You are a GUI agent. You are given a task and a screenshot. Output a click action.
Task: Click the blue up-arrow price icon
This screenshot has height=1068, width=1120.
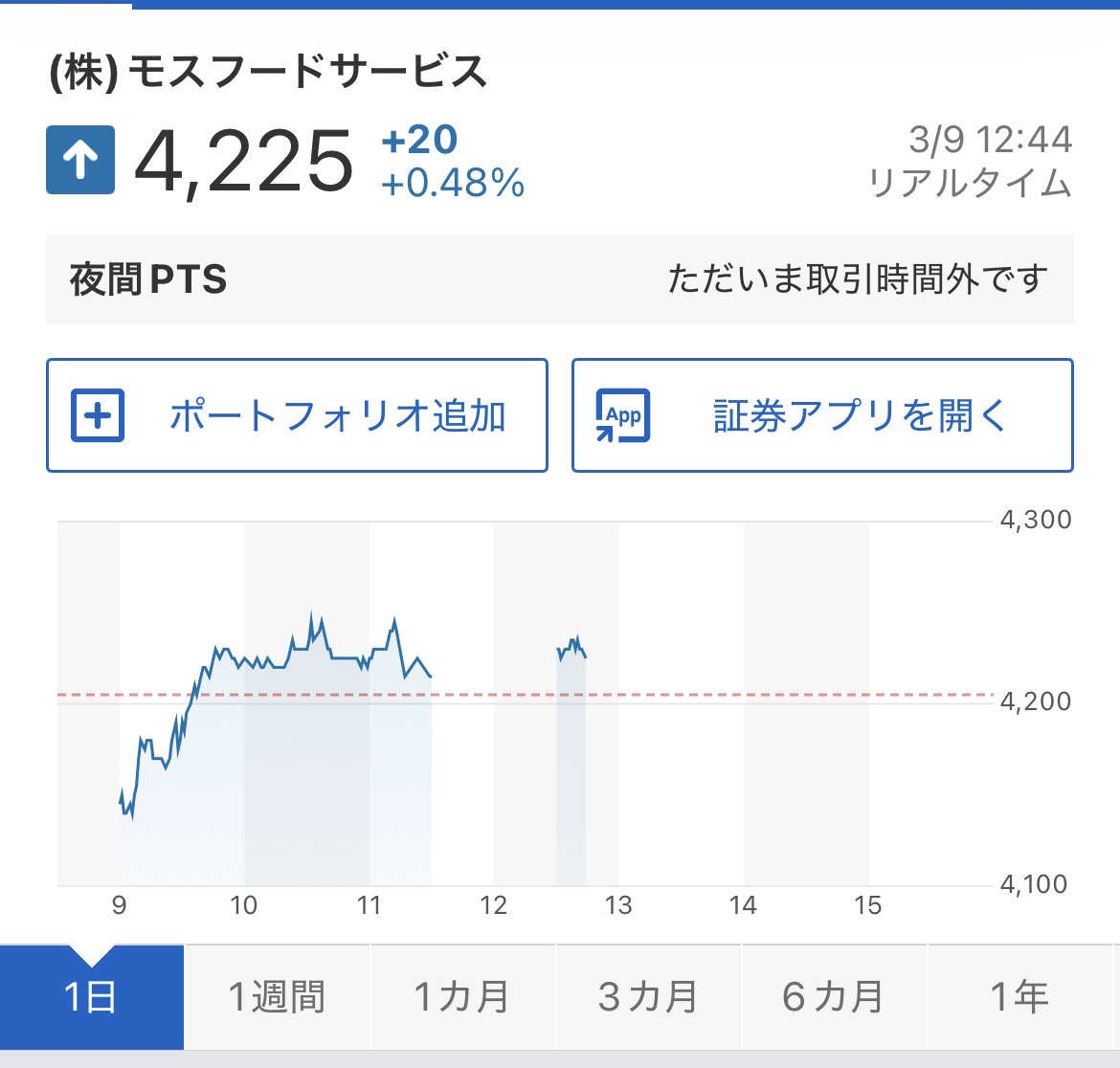coord(80,160)
